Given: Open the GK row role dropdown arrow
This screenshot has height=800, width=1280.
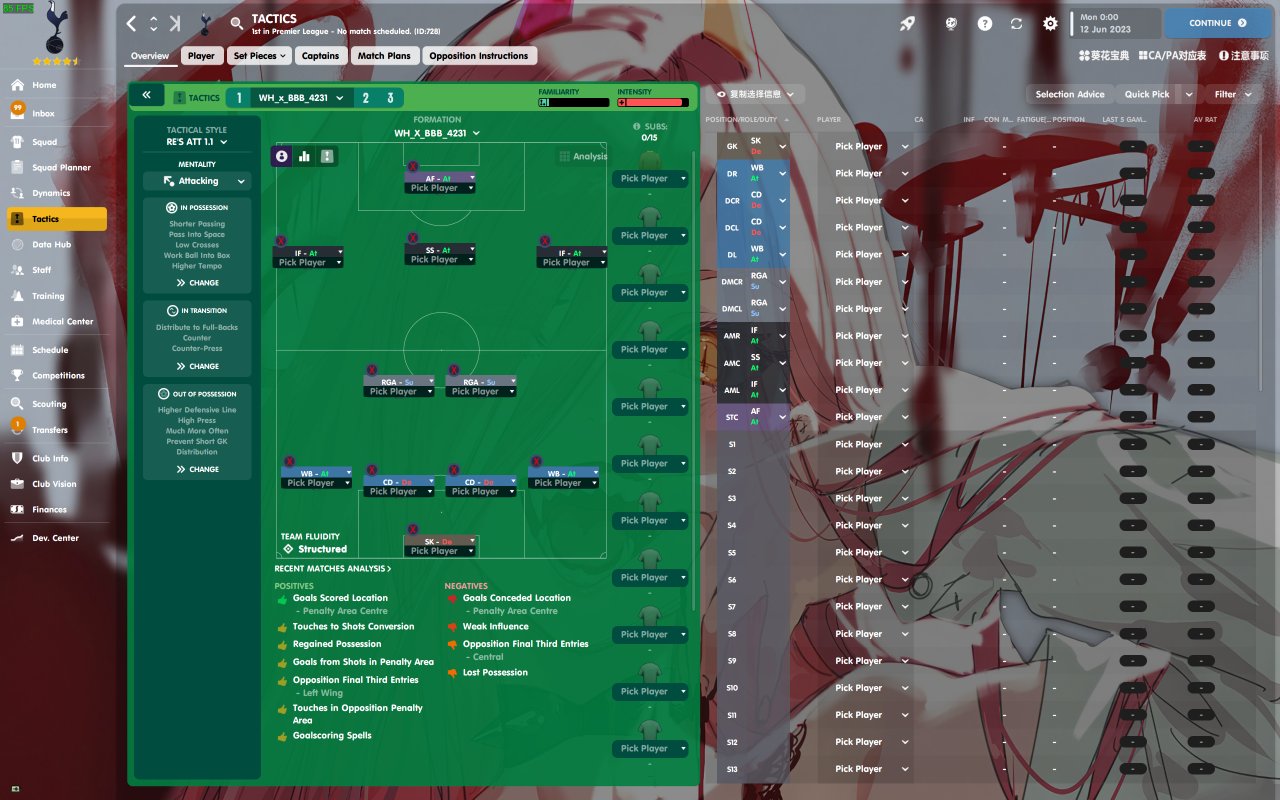Looking at the screenshot, I should [x=782, y=146].
